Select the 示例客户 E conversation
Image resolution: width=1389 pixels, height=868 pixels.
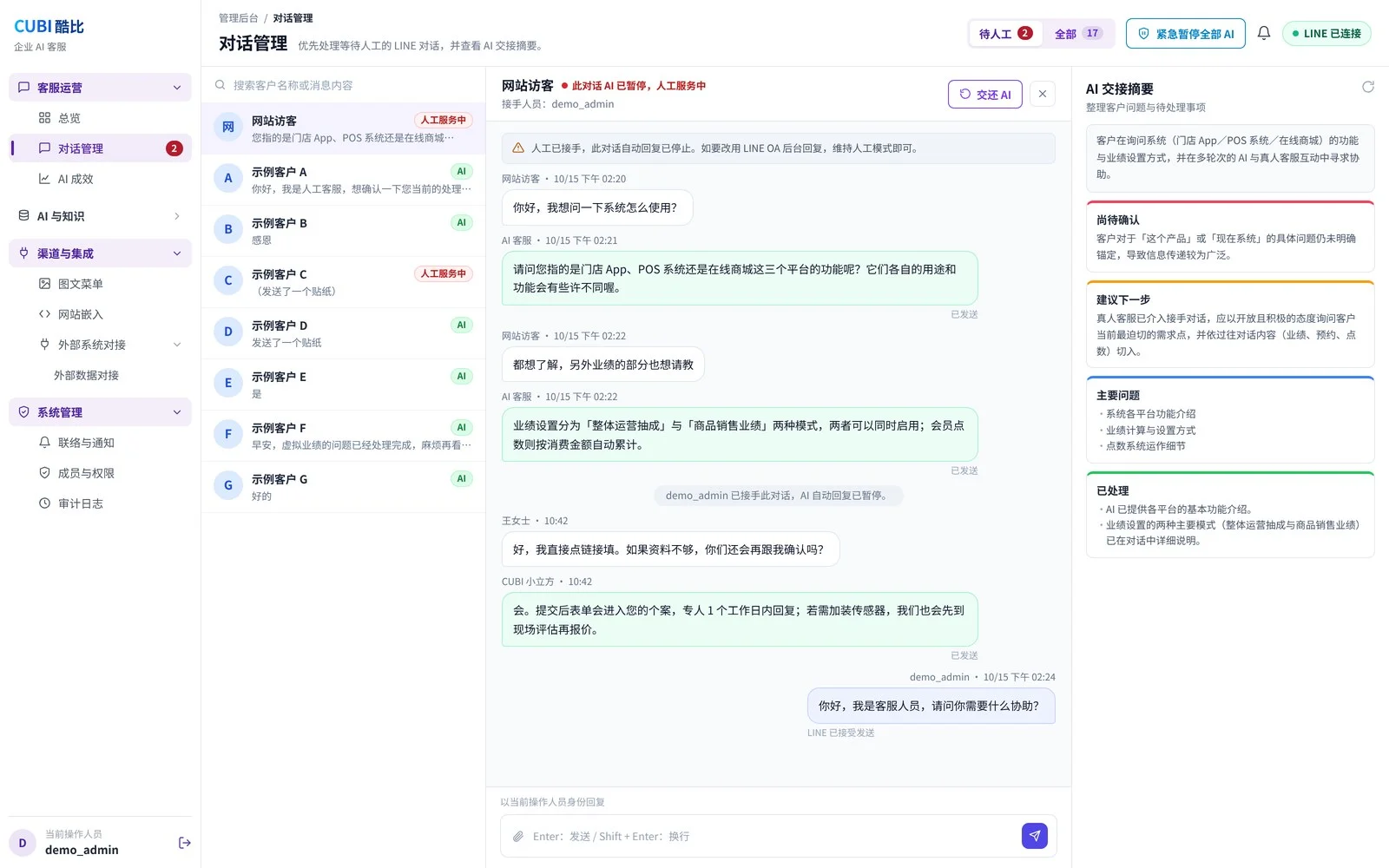343,385
